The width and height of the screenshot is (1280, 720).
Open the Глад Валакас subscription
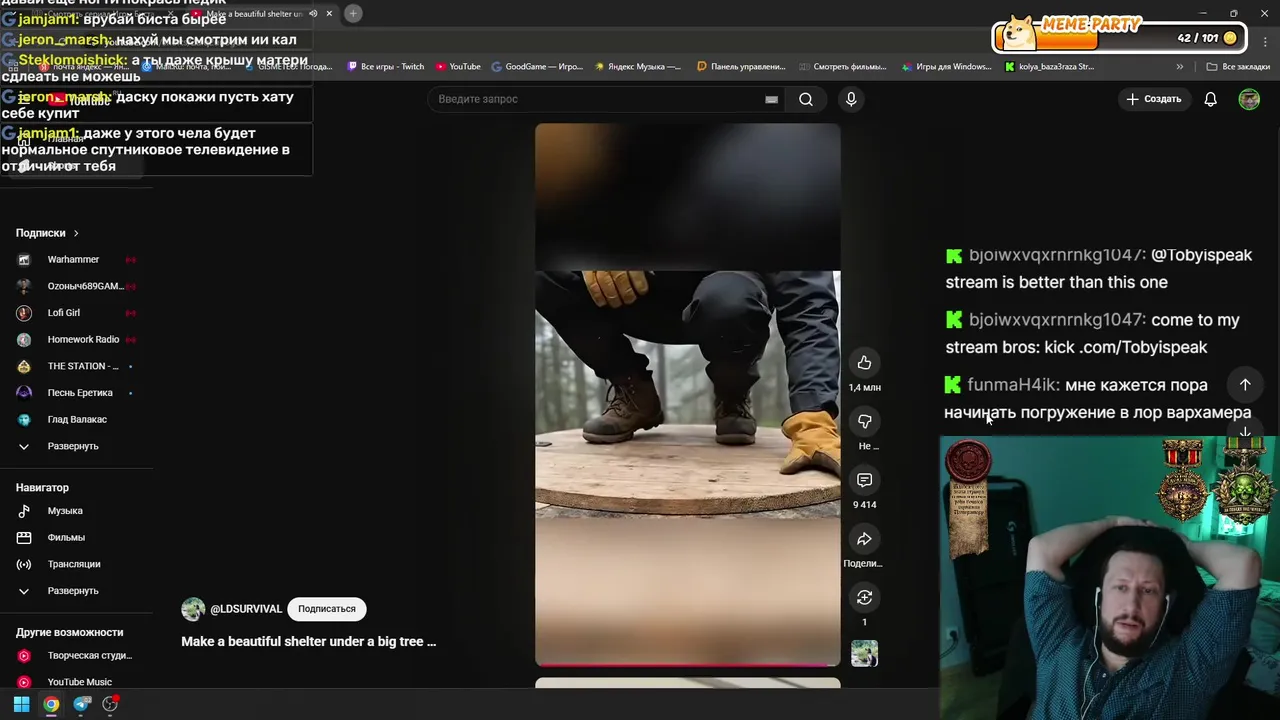coord(75,419)
